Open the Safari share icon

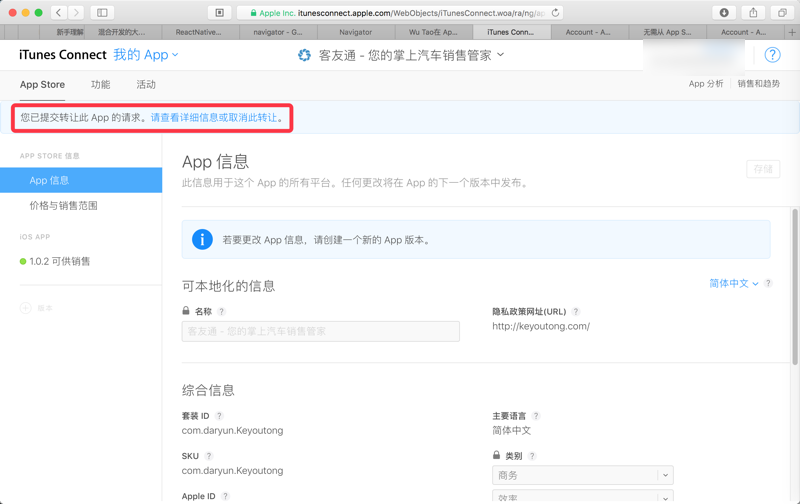tap(753, 13)
